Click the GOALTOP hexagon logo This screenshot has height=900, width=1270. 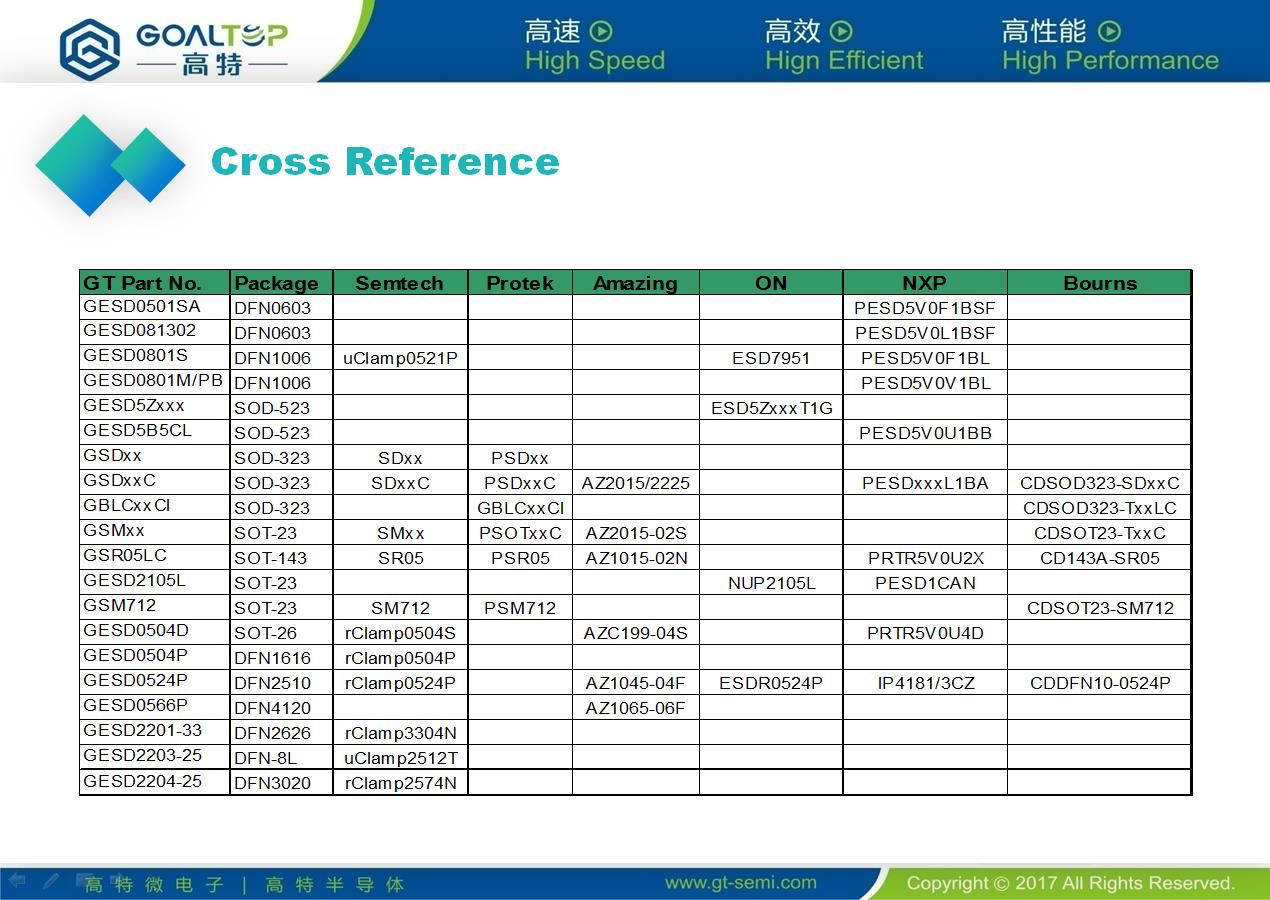[x=89, y=48]
